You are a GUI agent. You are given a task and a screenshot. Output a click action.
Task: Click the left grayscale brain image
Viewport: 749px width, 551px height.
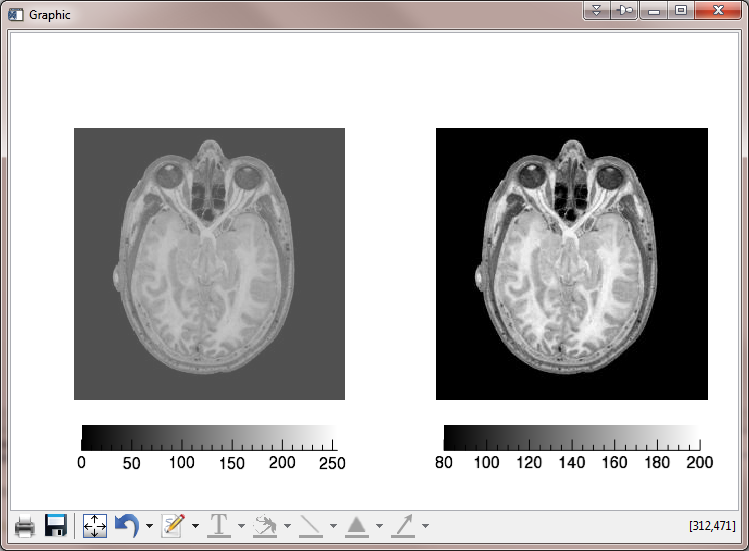click(x=209, y=264)
